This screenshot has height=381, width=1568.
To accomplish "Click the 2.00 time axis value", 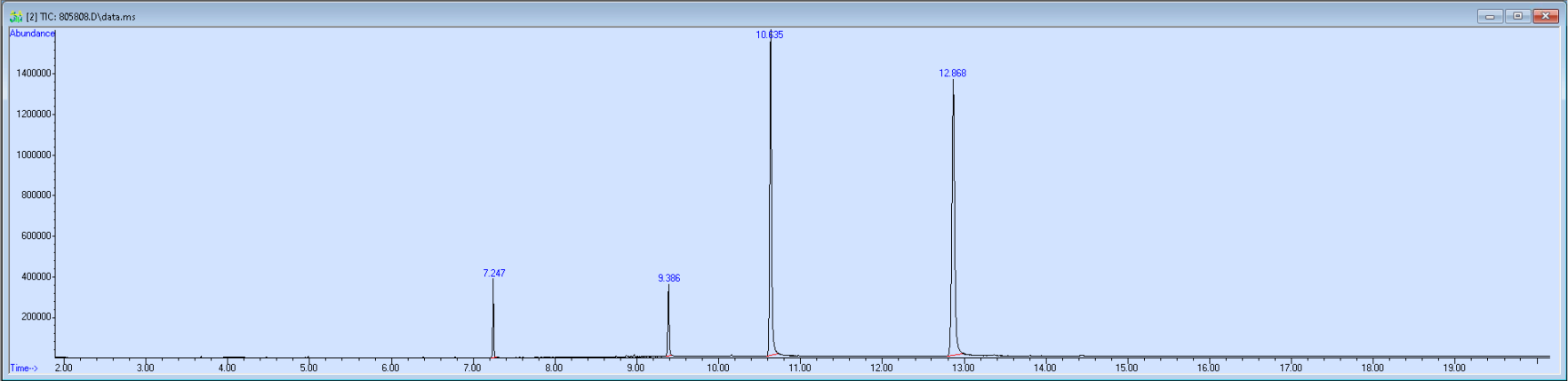I will click(x=63, y=368).
